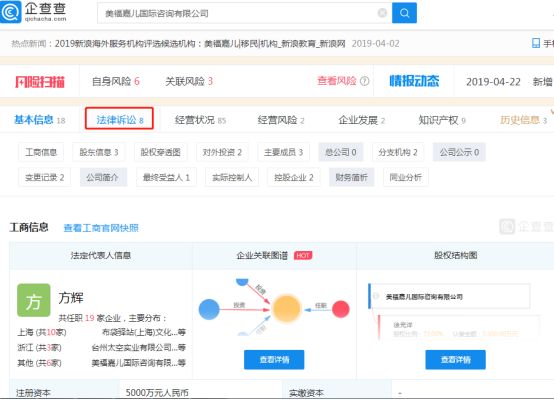
Task: Click the 查看风险 link
Action: pos(337,81)
